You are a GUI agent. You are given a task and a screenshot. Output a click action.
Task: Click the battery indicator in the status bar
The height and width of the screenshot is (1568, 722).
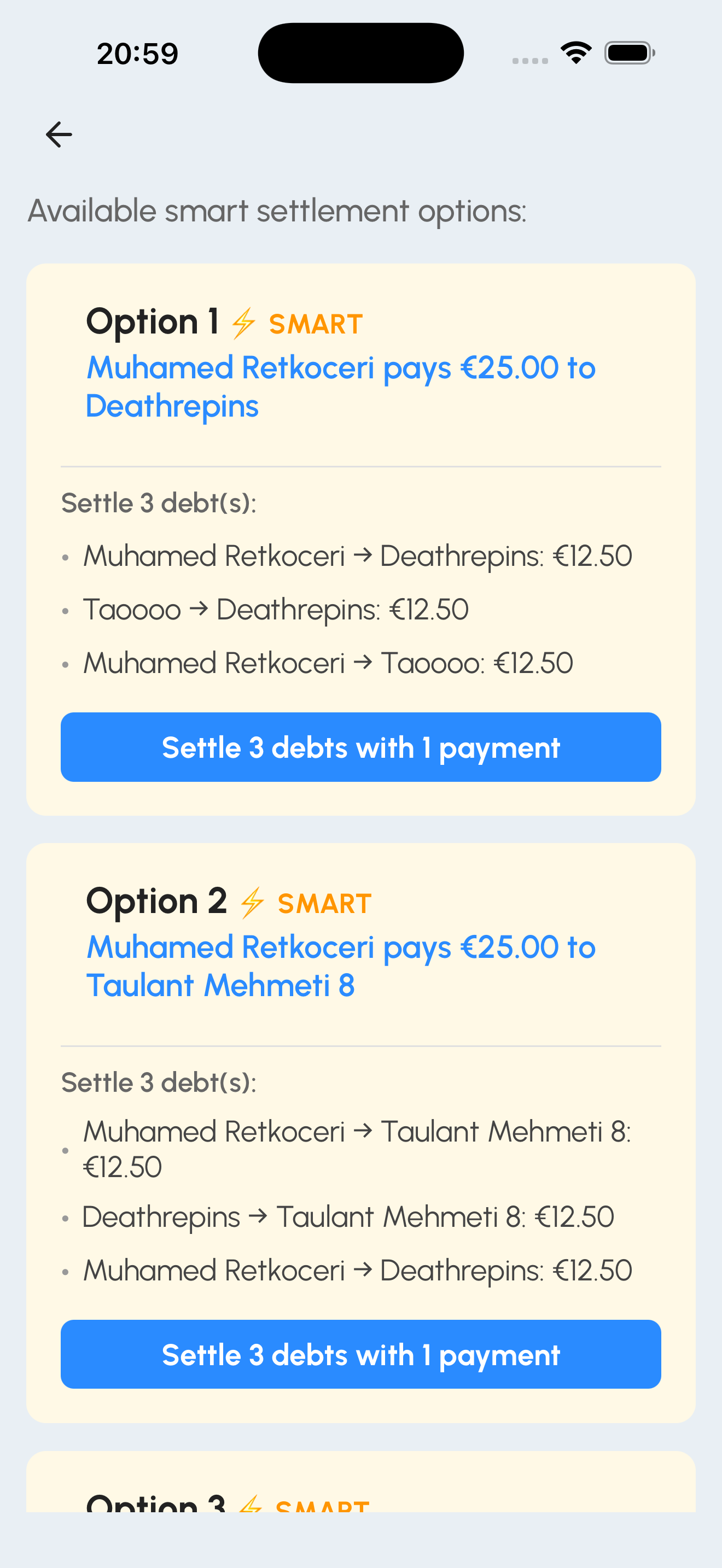click(627, 52)
